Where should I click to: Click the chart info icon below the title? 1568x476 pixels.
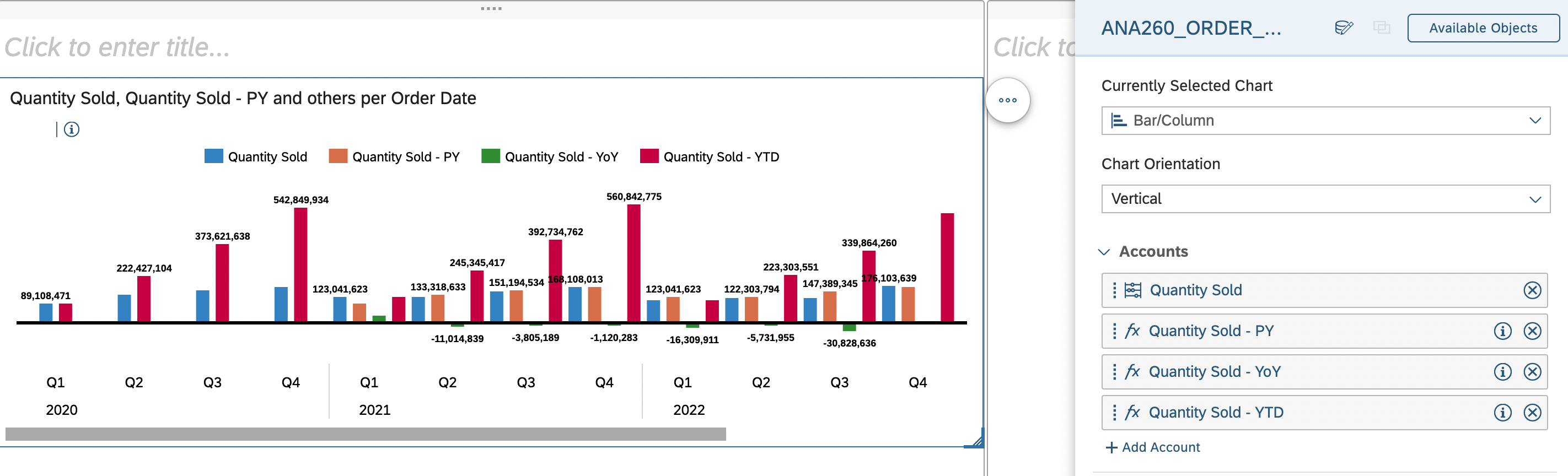pos(71,129)
